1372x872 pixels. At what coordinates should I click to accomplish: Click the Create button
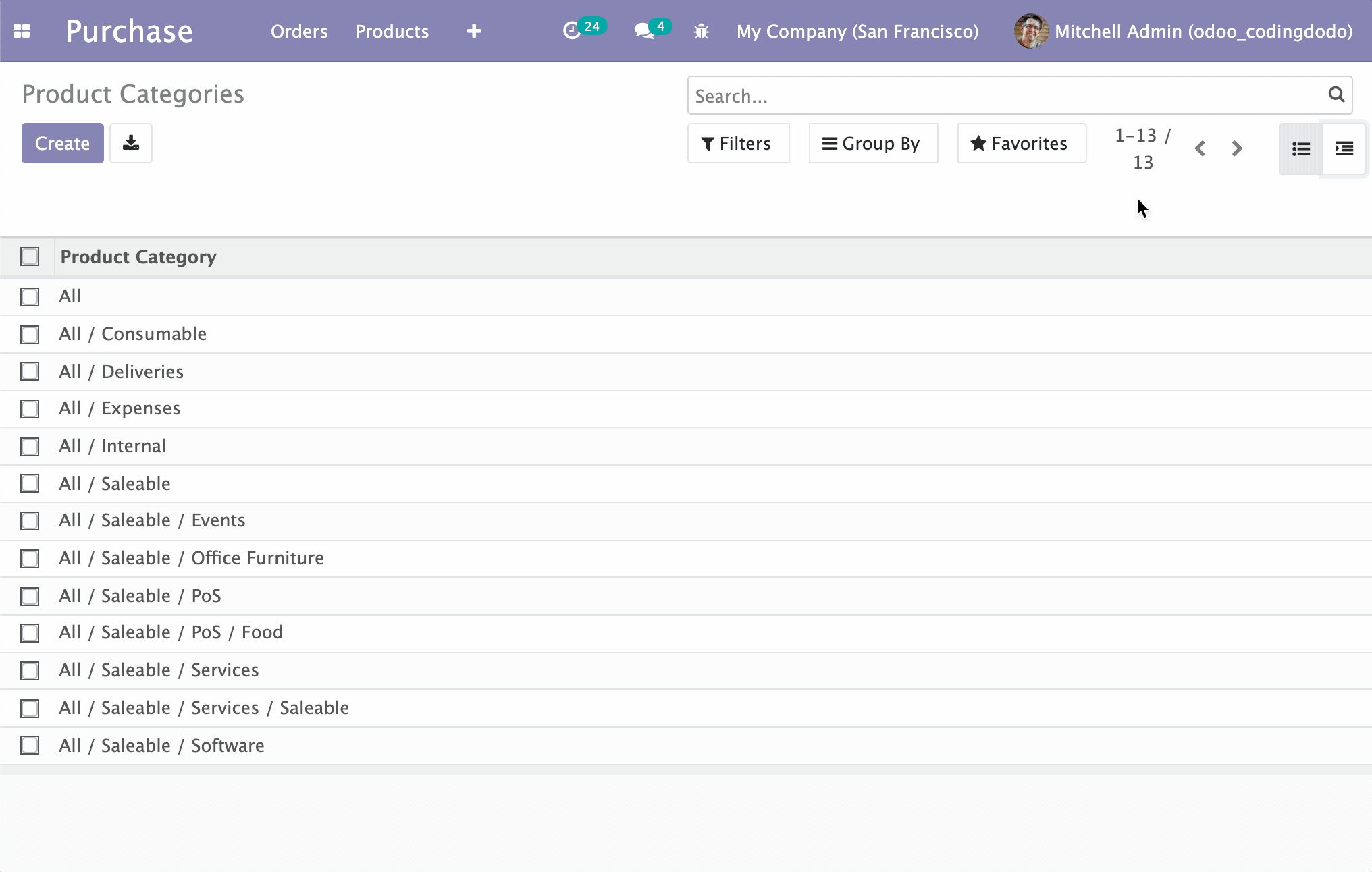click(x=62, y=143)
